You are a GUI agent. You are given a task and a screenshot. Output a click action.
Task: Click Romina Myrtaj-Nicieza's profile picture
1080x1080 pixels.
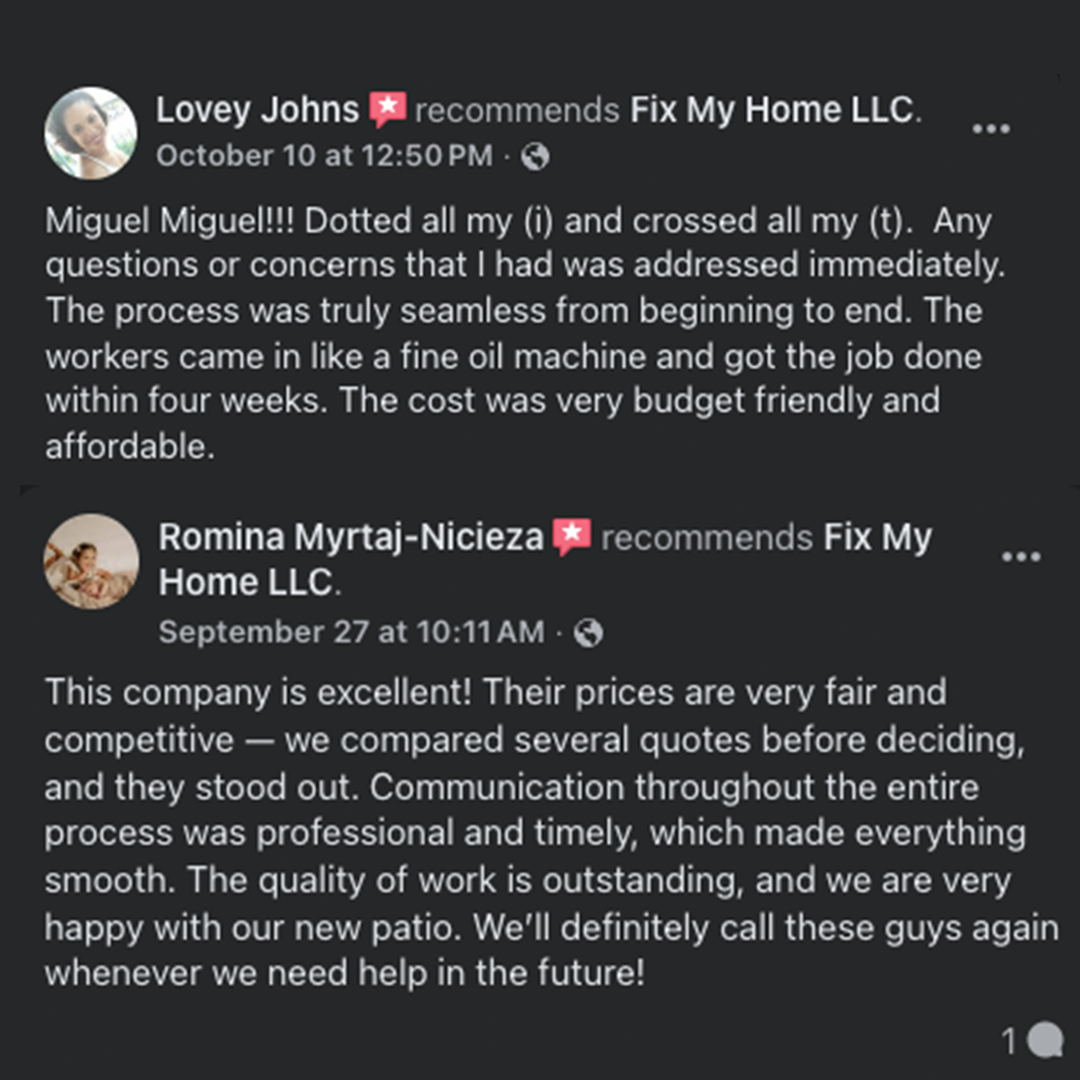click(x=91, y=561)
